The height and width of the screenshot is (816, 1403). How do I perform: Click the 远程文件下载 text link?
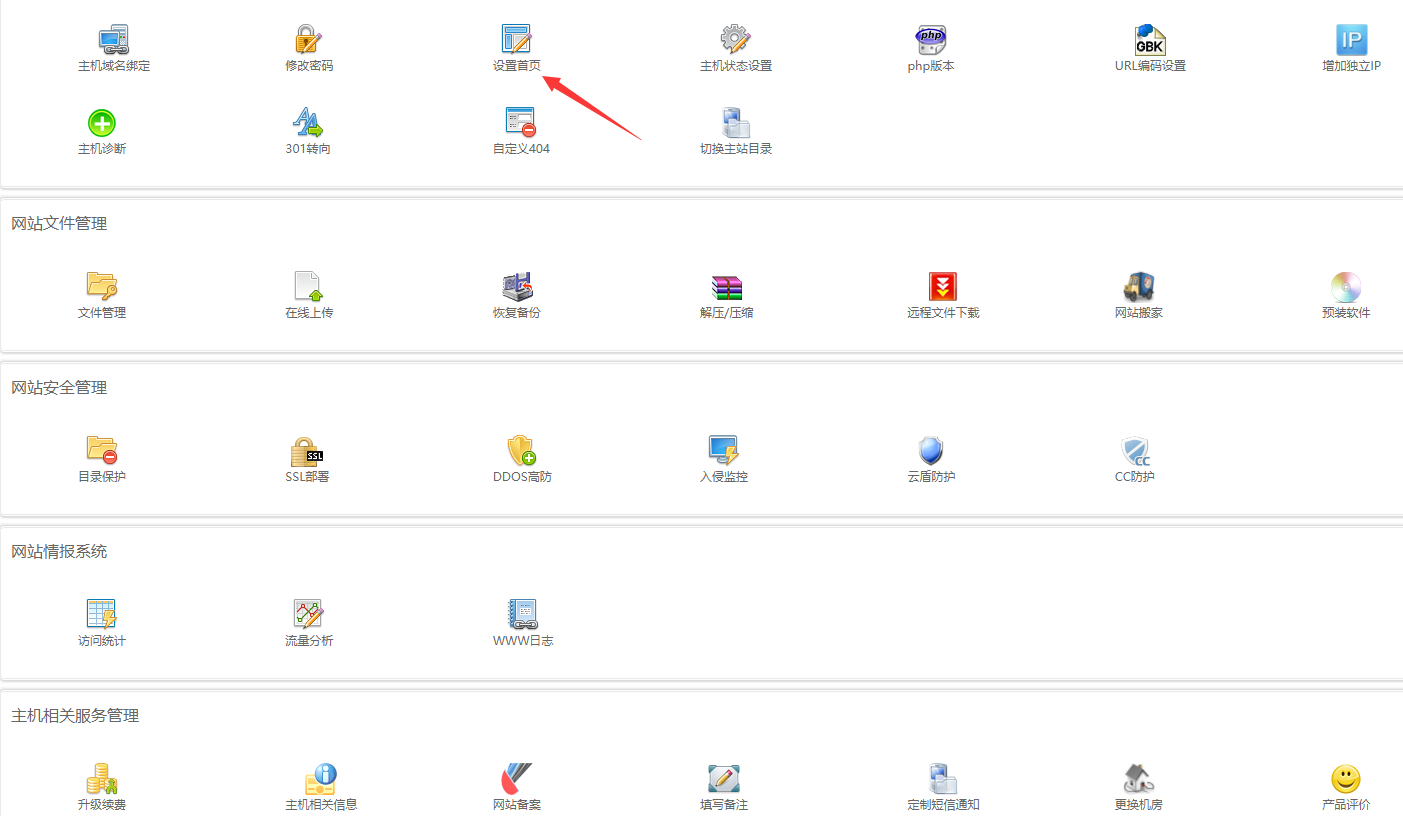pyautogui.click(x=942, y=313)
